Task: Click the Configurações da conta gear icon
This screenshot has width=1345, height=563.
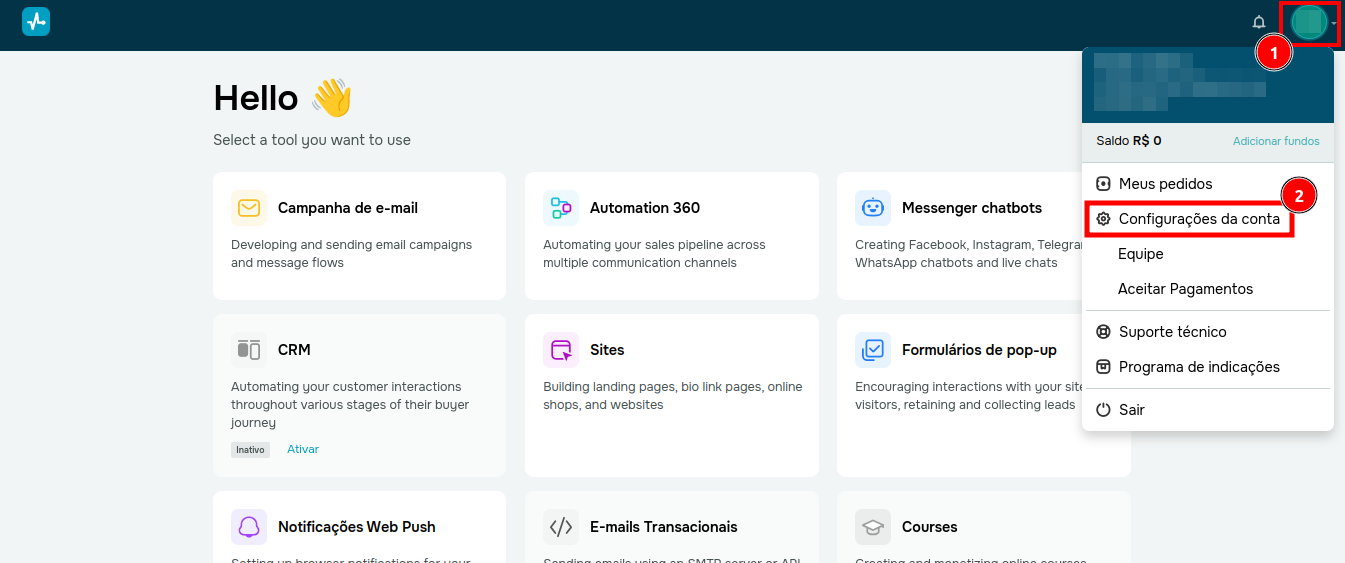Action: [x=1103, y=219]
